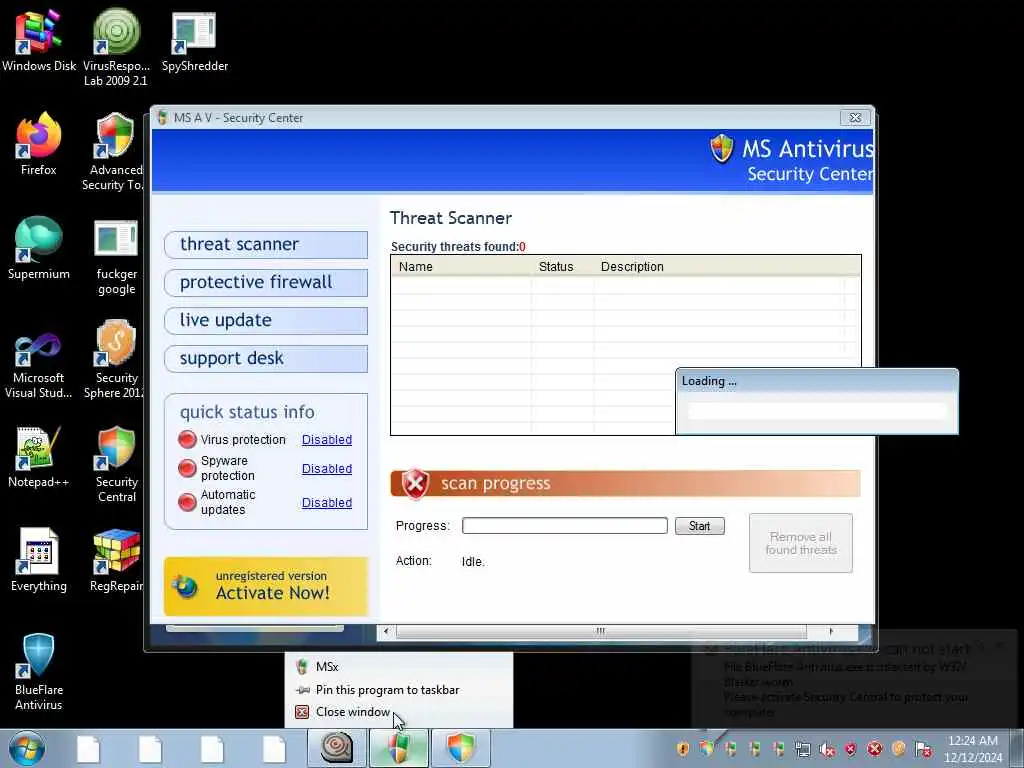Click the scan Progress bar

(x=564, y=526)
